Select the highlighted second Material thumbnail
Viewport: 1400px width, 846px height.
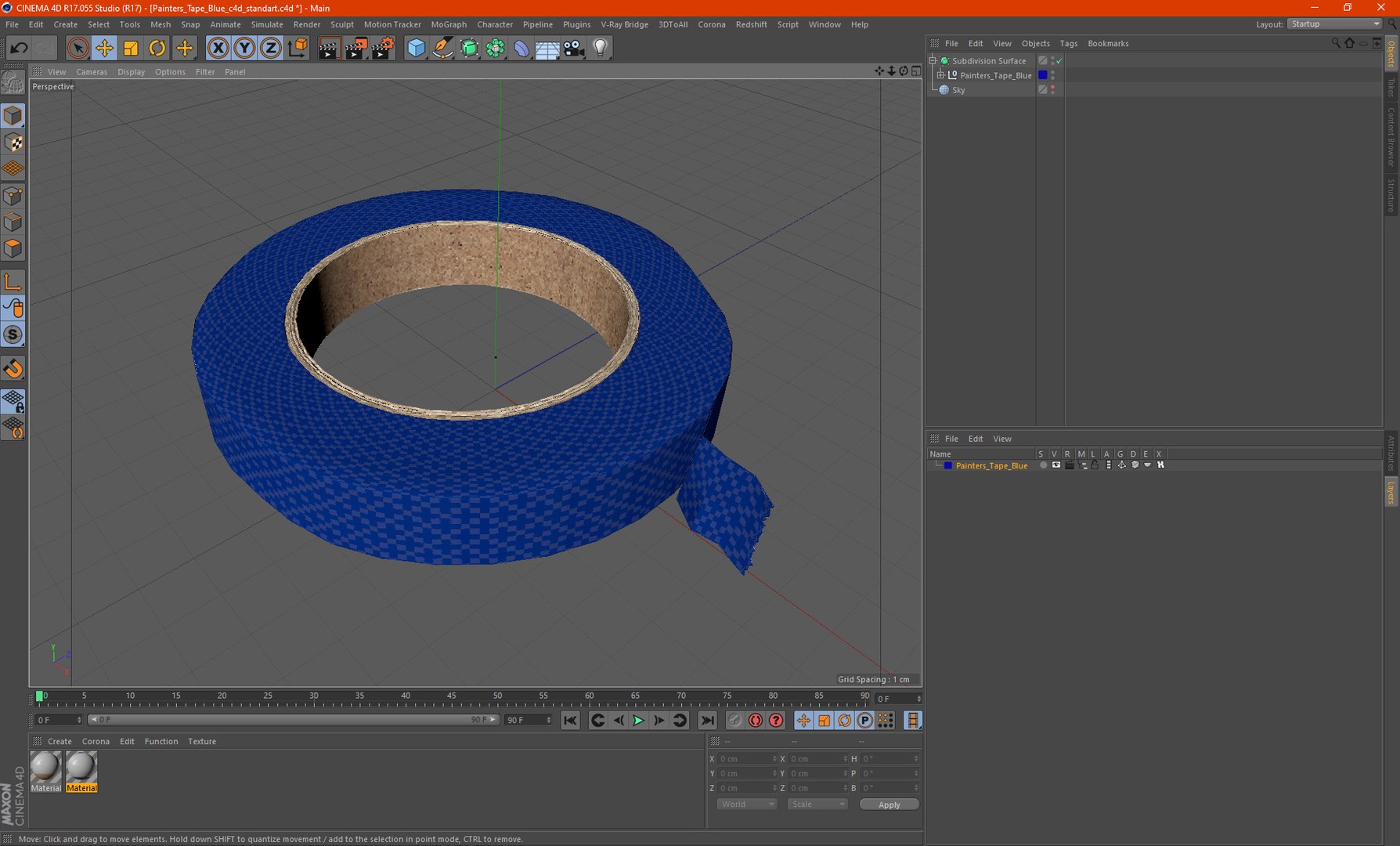point(81,772)
